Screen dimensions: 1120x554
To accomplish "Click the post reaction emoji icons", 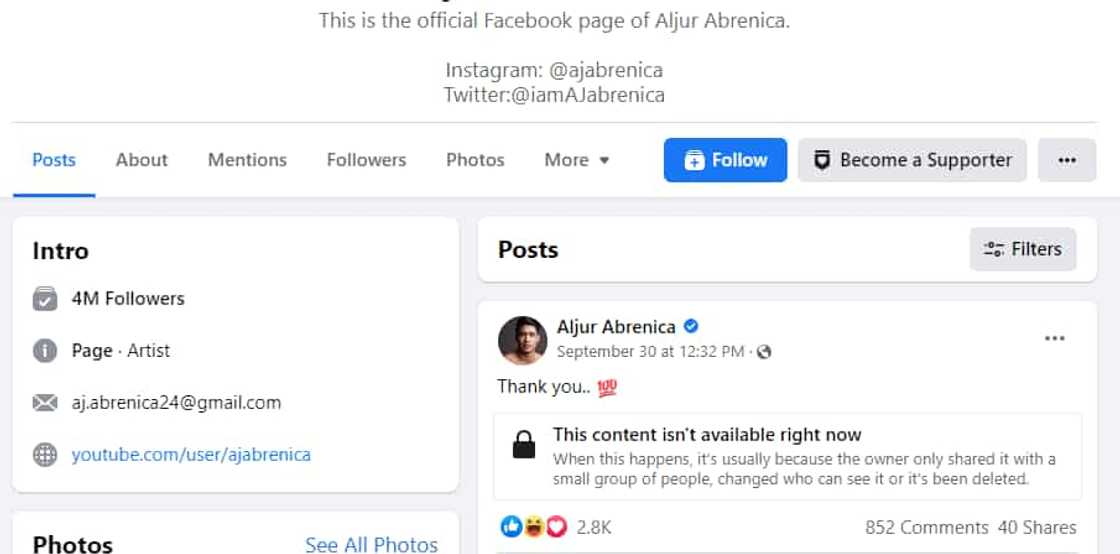I will (x=532, y=526).
